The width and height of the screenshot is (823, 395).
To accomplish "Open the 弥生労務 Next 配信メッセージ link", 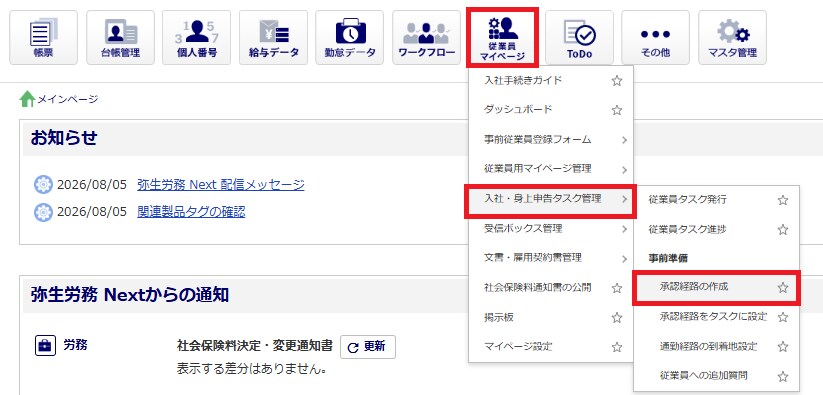I will (x=220, y=185).
